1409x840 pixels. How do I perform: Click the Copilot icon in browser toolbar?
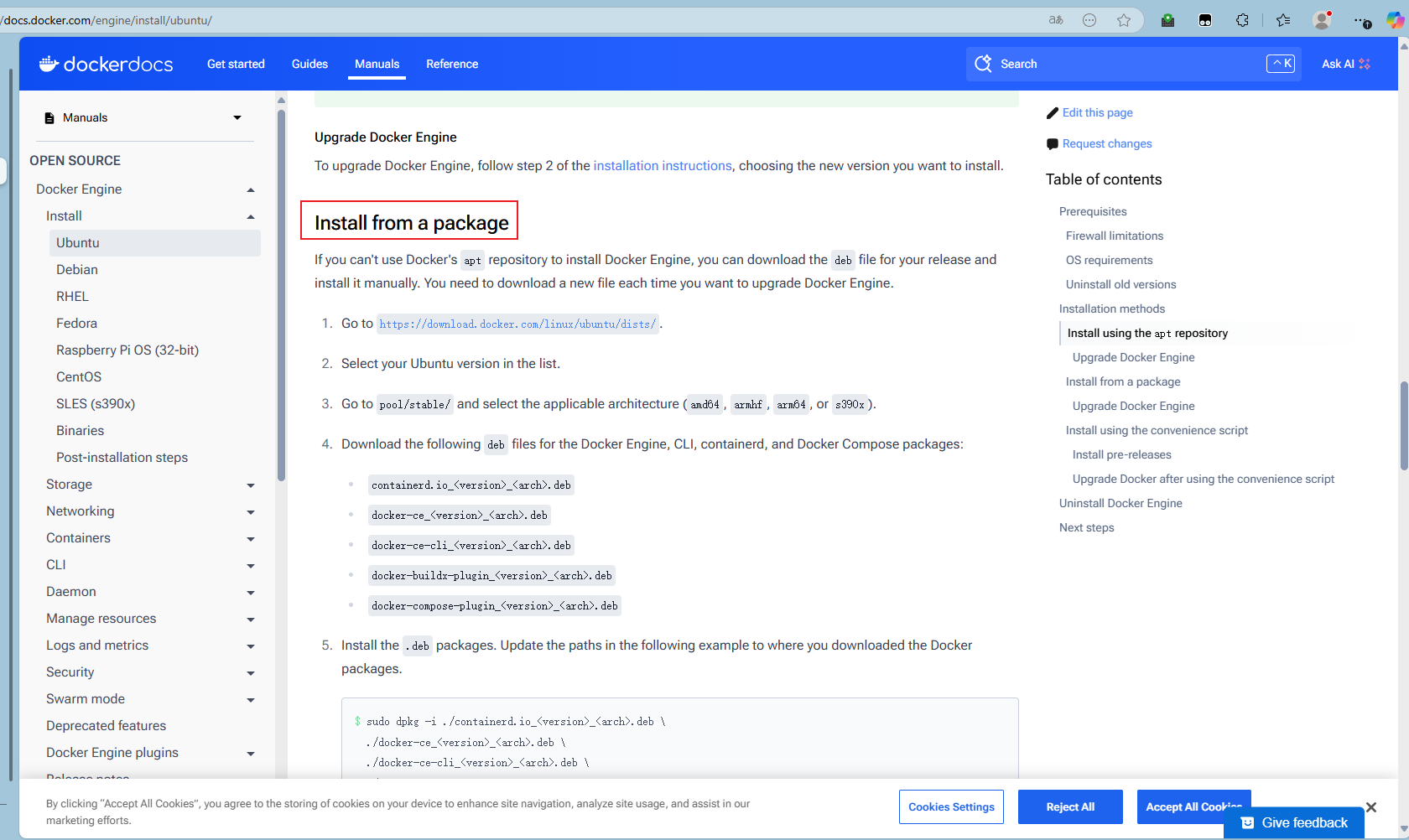click(x=1396, y=20)
